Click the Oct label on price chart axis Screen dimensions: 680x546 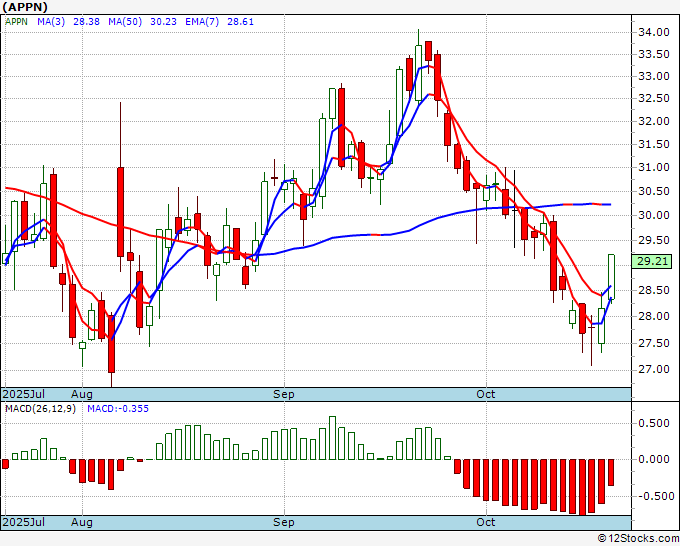pos(485,394)
